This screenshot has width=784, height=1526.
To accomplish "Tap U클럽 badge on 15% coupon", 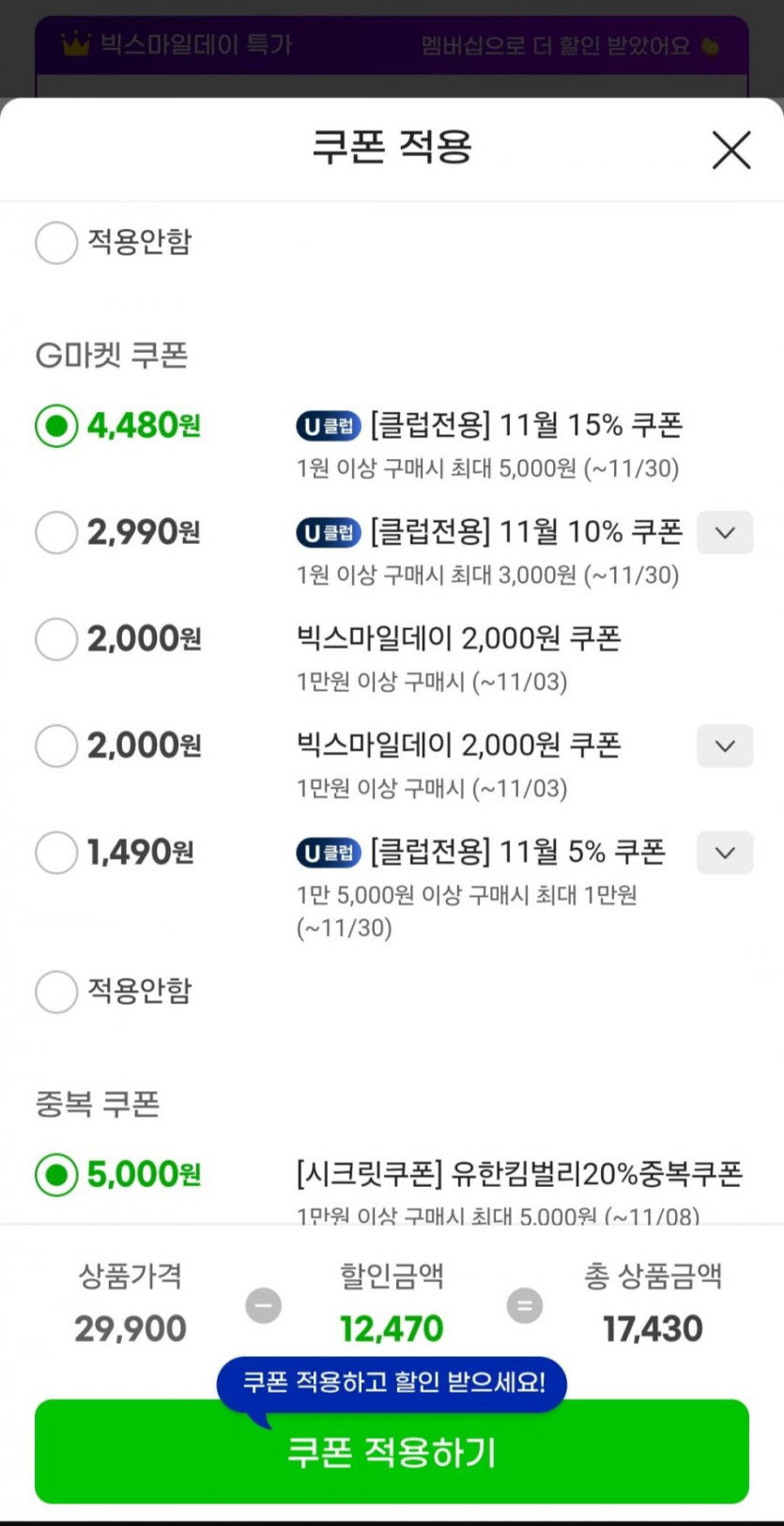I will tap(329, 426).
